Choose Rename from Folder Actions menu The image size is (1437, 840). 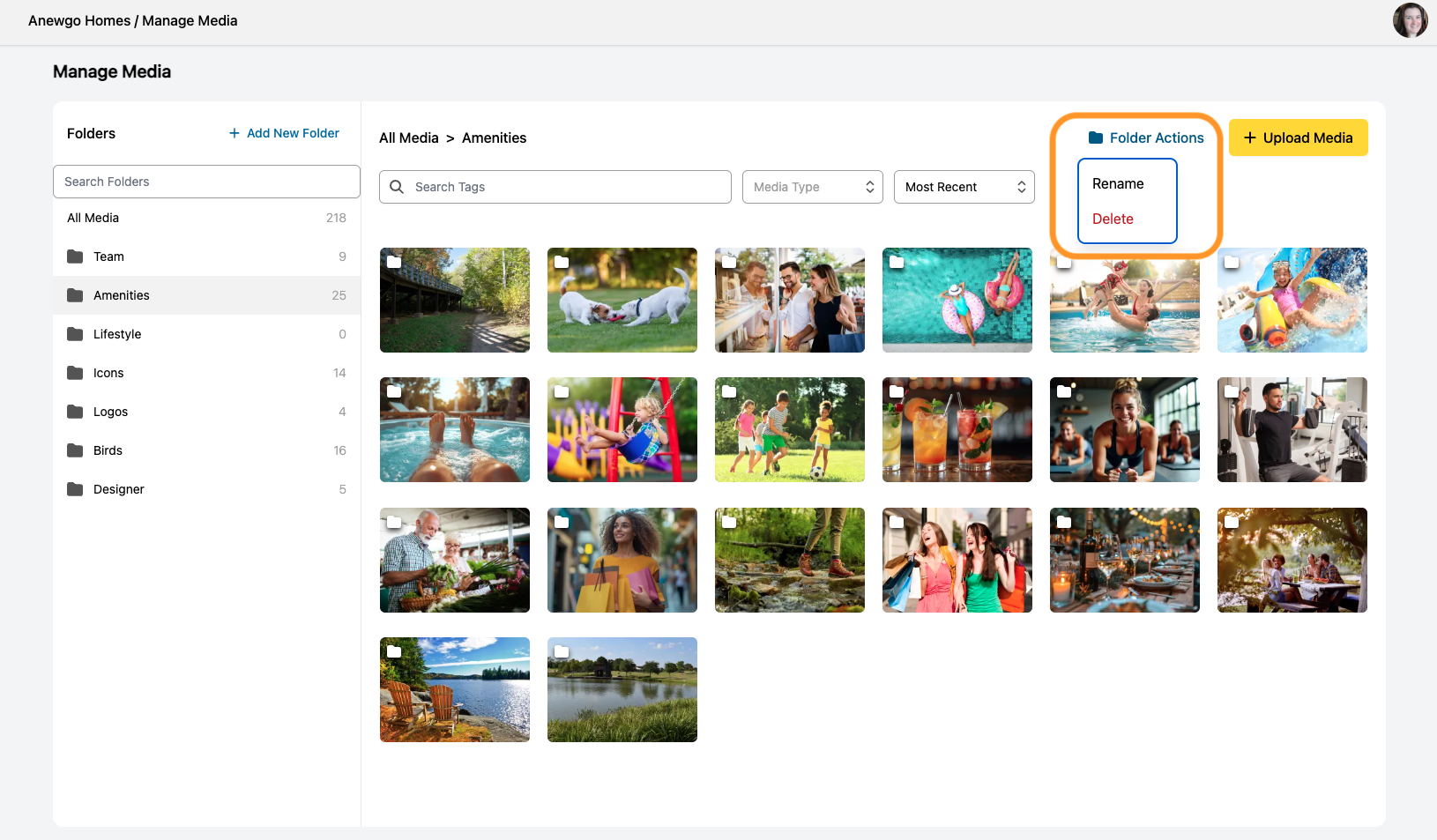tap(1118, 183)
